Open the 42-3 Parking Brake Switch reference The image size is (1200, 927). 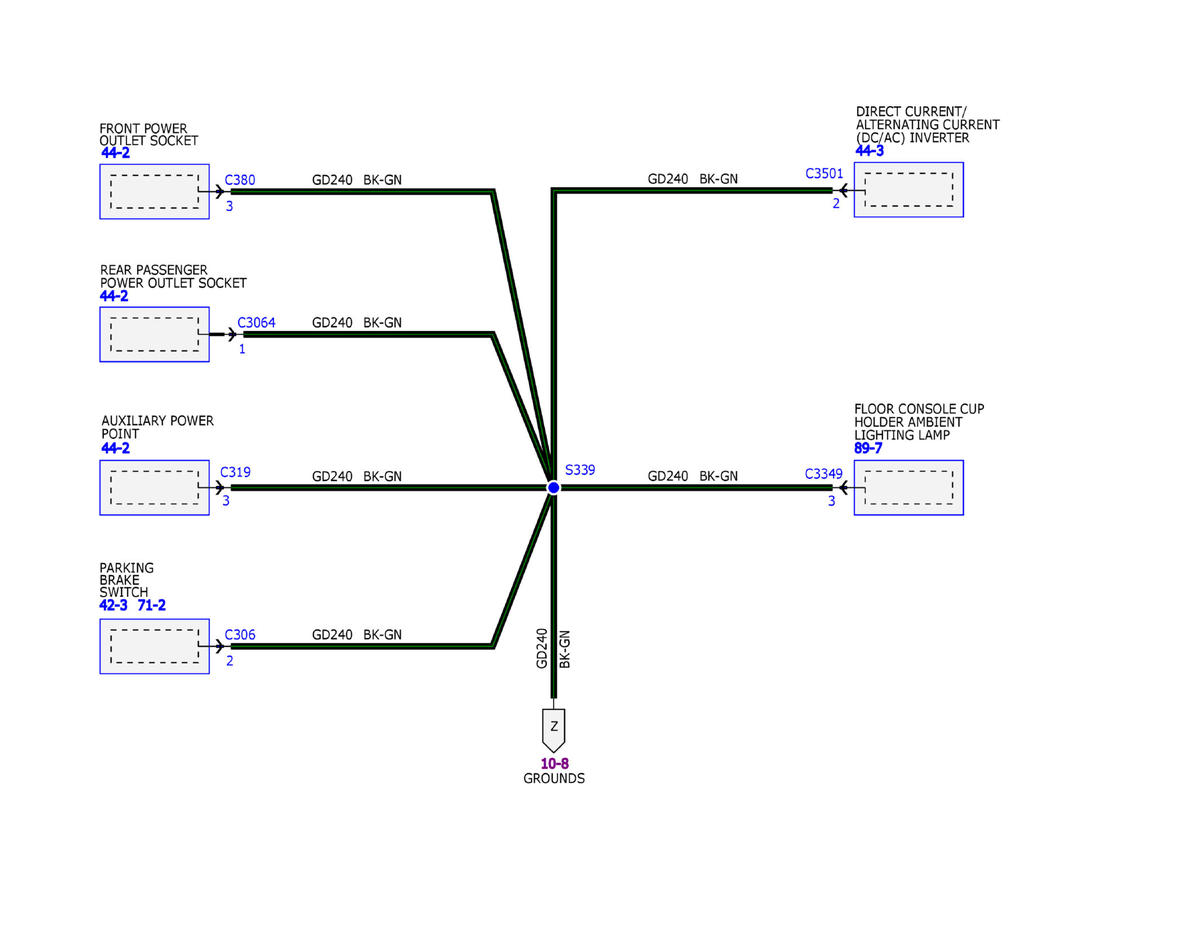point(114,606)
